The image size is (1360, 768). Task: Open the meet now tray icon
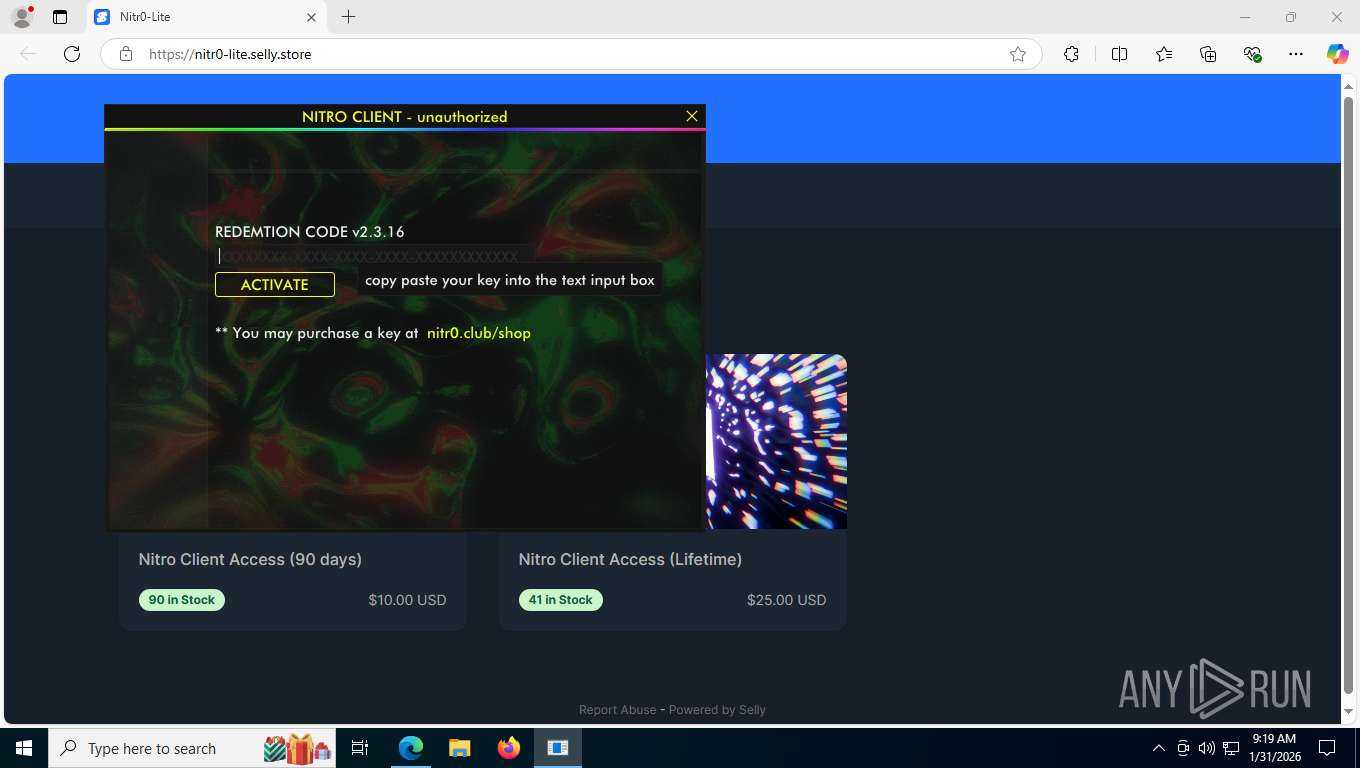click(1183, 748)
